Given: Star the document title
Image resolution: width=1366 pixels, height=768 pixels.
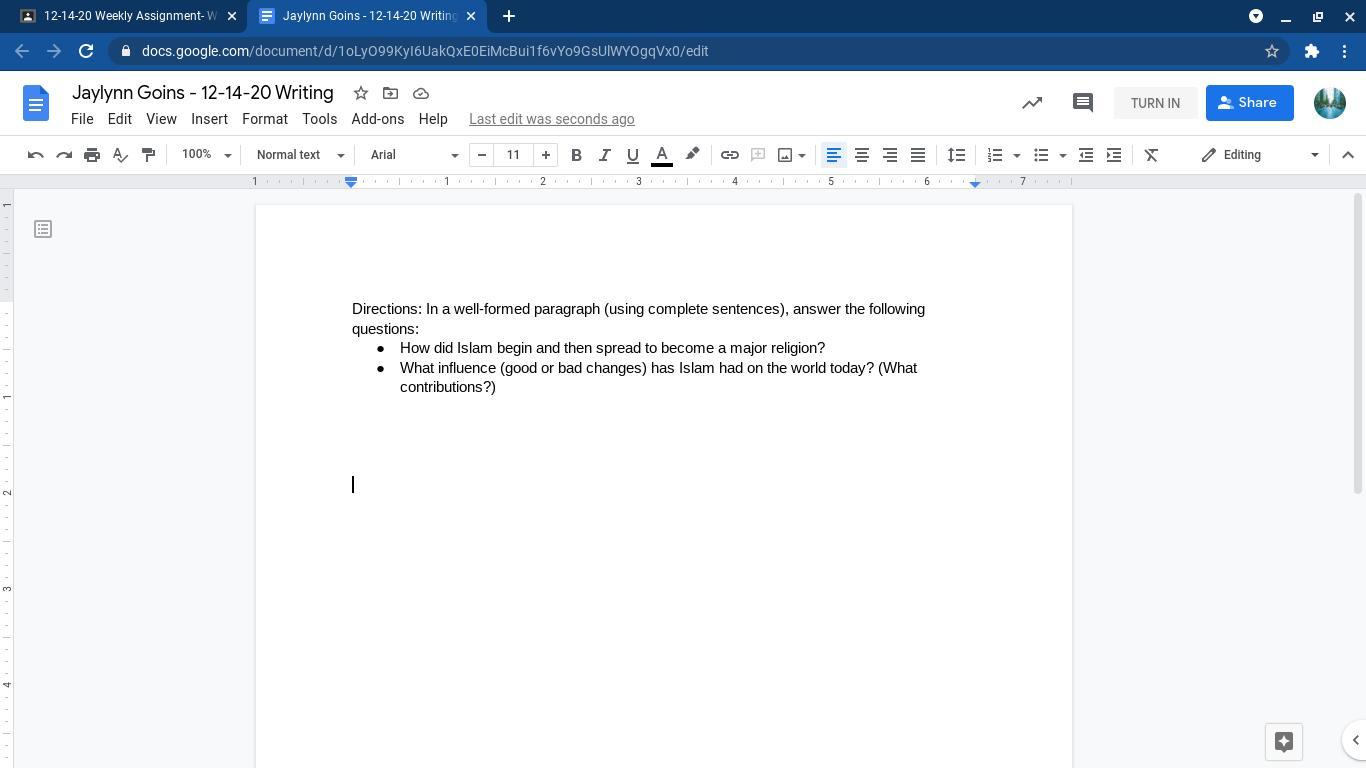Looking at the screenshot, I should 361,93.
